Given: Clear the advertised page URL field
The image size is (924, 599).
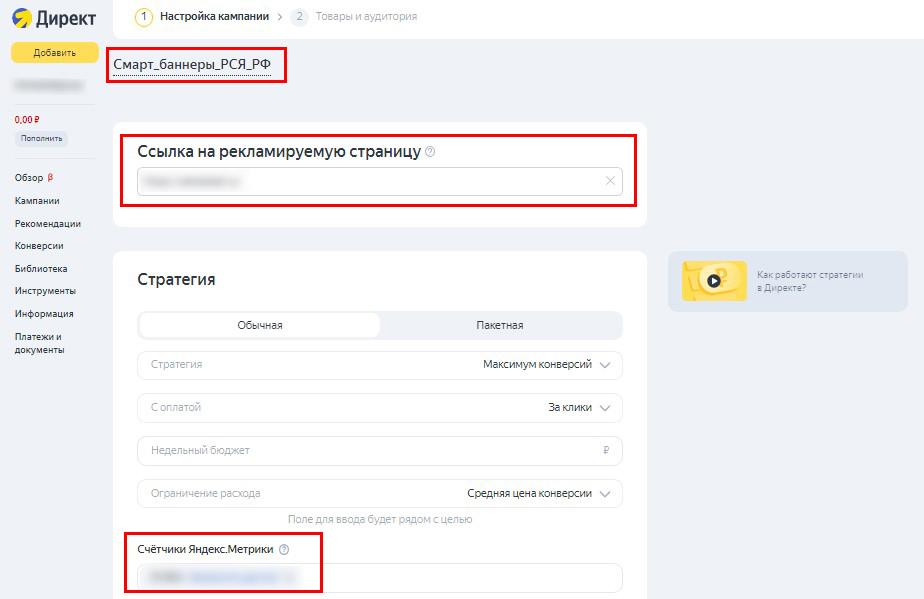Looking at the screenshot, I should coord(610,181).
